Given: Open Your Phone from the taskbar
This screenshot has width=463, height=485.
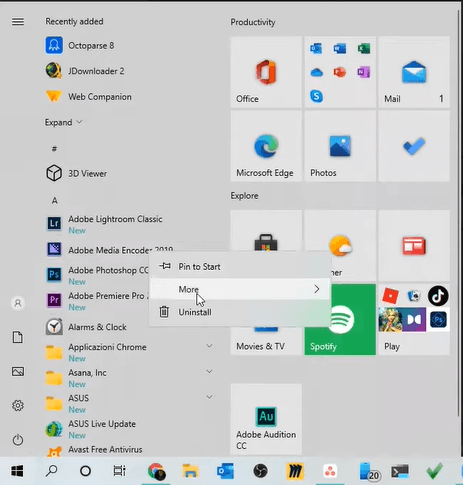Looking at the screenshot, I should [x=369, y=471].
